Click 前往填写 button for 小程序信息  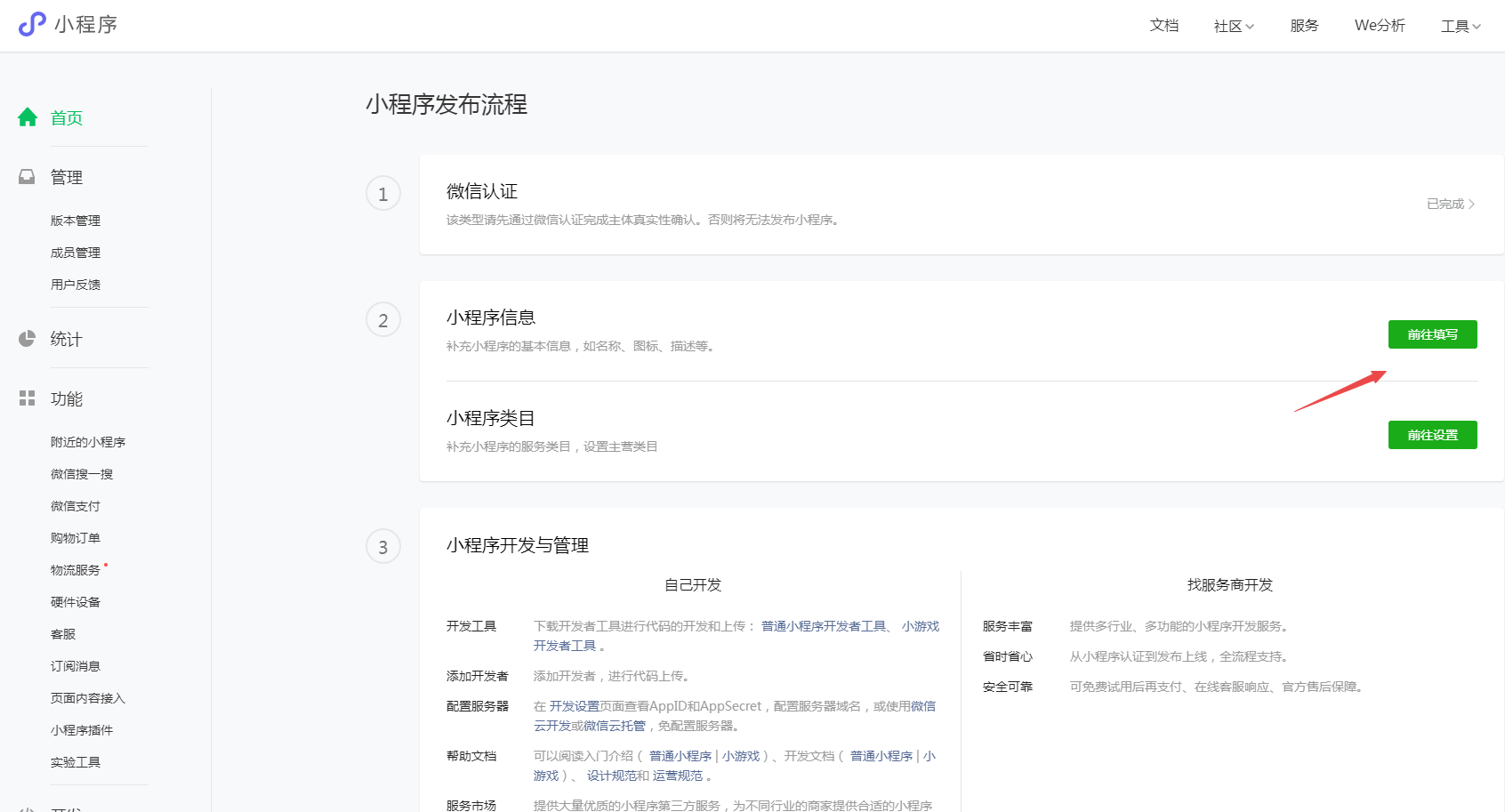[x=1432, y=334]
